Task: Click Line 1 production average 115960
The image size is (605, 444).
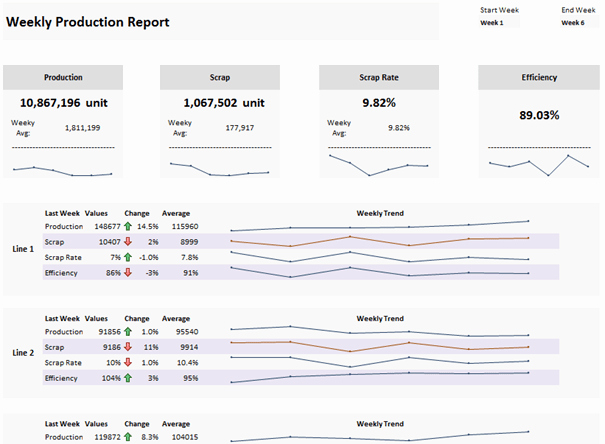Action: 185,226
